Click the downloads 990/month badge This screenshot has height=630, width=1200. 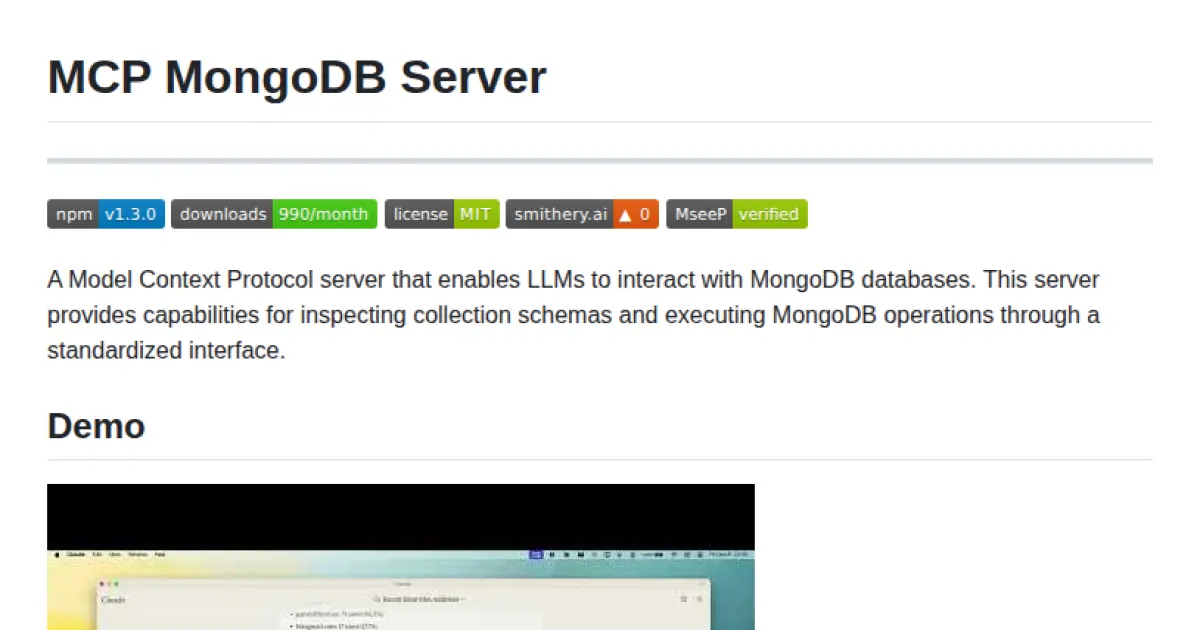(x=273, y=213)
